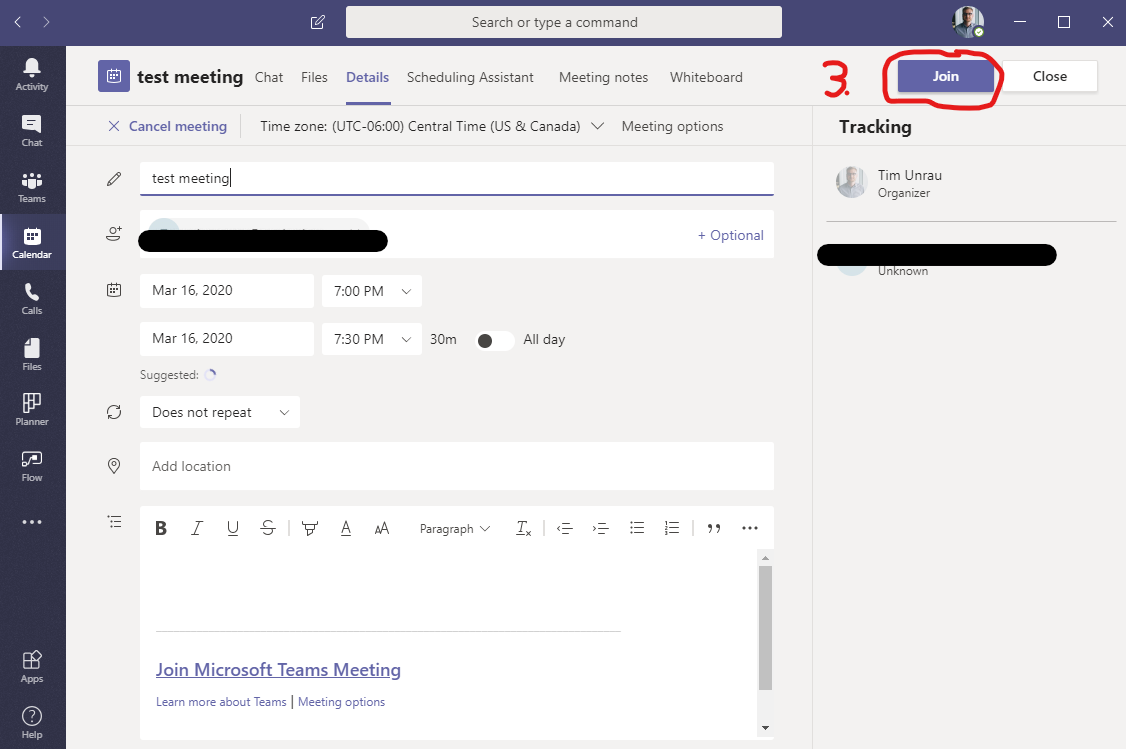The image size is (1126, 749).
Task: Click the Join Microsoft Teams Meeting link
Action: (x=278, y=670)
